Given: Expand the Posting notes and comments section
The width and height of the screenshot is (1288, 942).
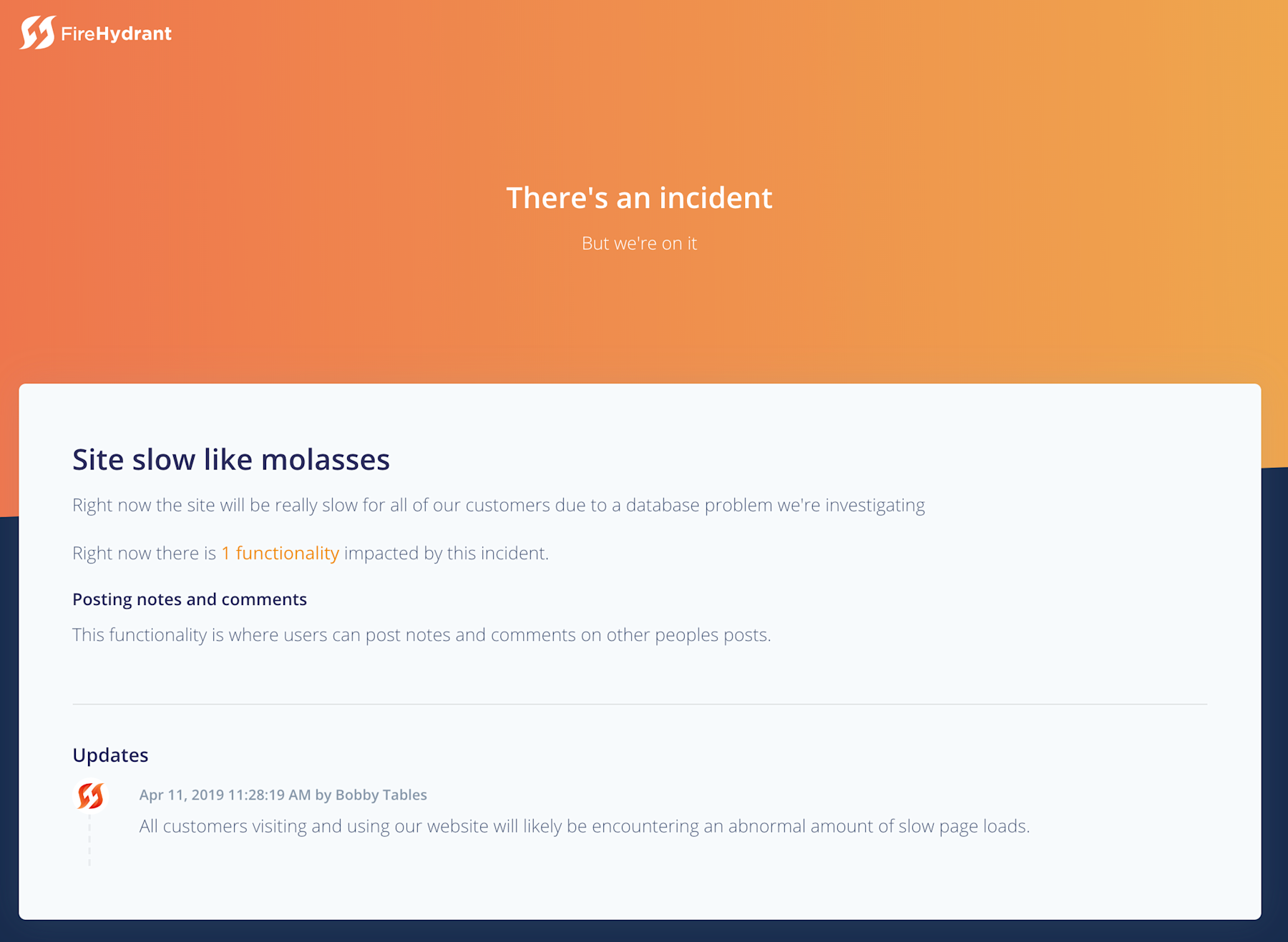Looking at the screenshot, I should click(189, 599).
